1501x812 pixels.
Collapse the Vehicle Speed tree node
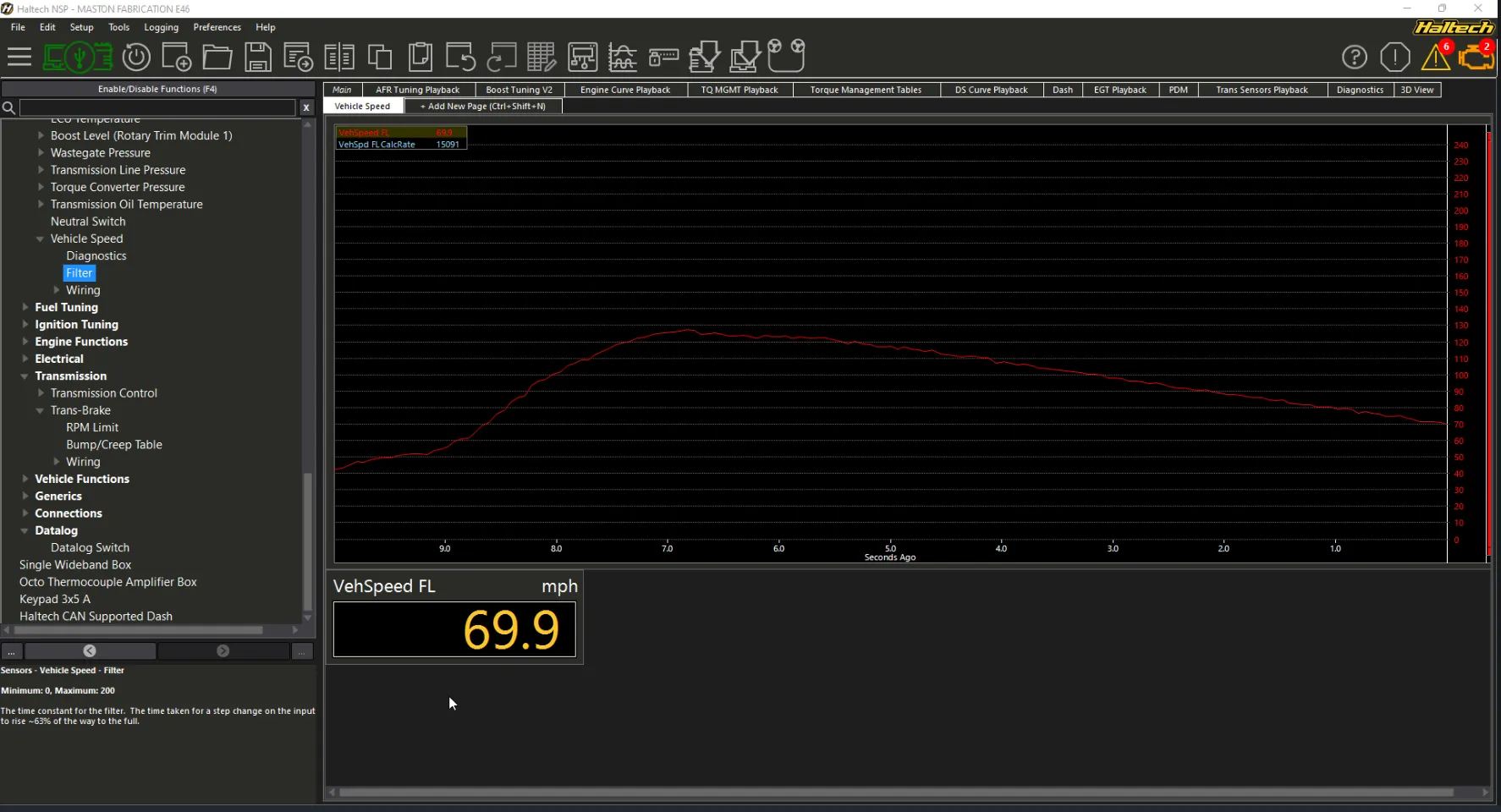(40, 239)
